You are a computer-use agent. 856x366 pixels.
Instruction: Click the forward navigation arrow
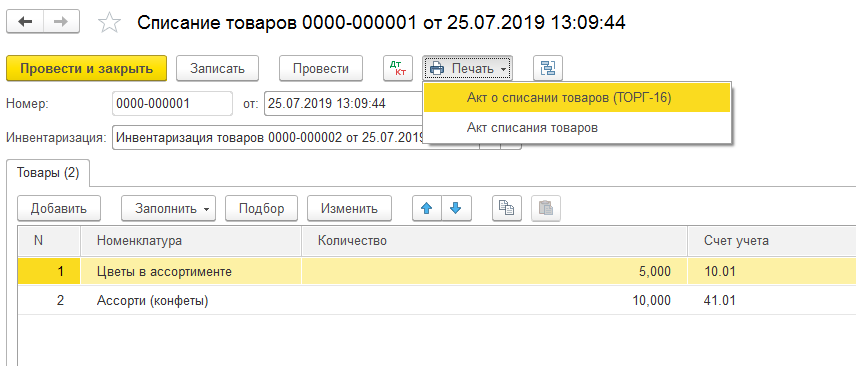point(62,22)
